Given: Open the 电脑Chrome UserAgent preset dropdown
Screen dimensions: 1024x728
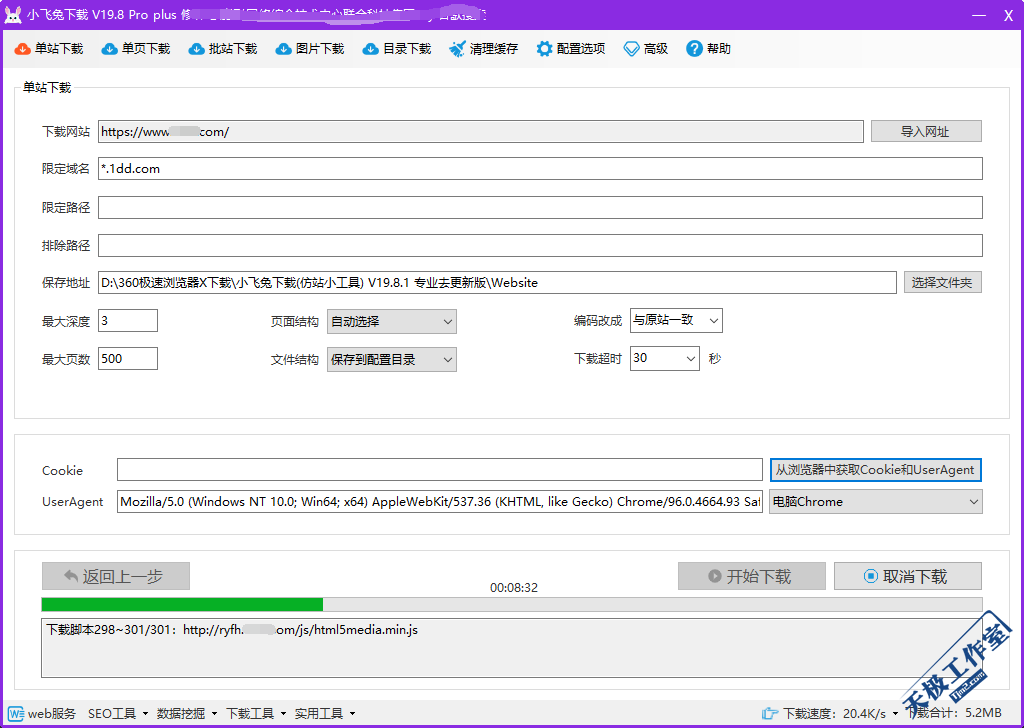Looking at the screenshot, I should [x=876, y=501].
